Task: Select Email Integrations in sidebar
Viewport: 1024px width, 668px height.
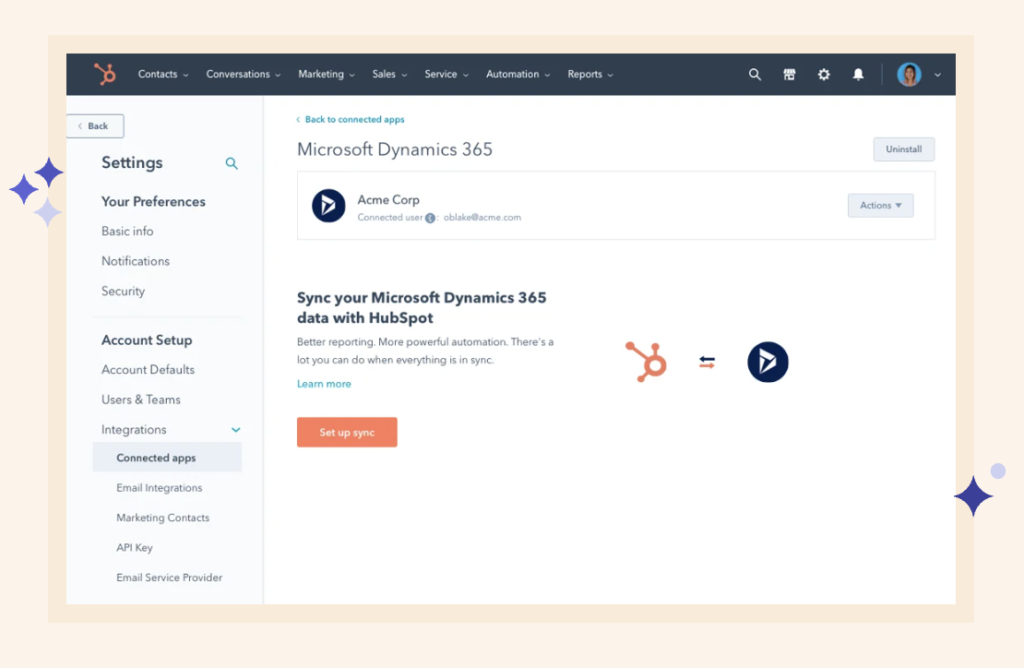Action: (159, 488)
